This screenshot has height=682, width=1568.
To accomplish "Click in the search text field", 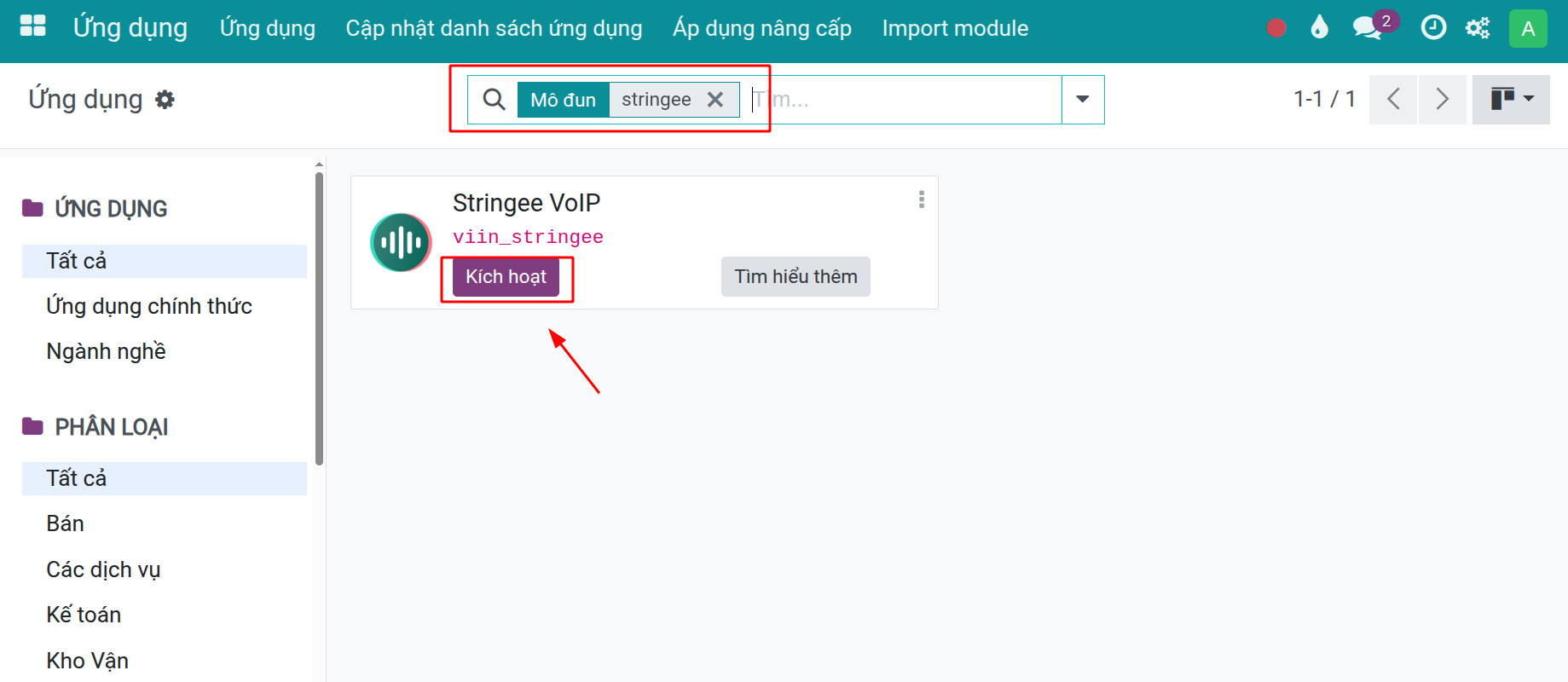I will coord(904,100).
